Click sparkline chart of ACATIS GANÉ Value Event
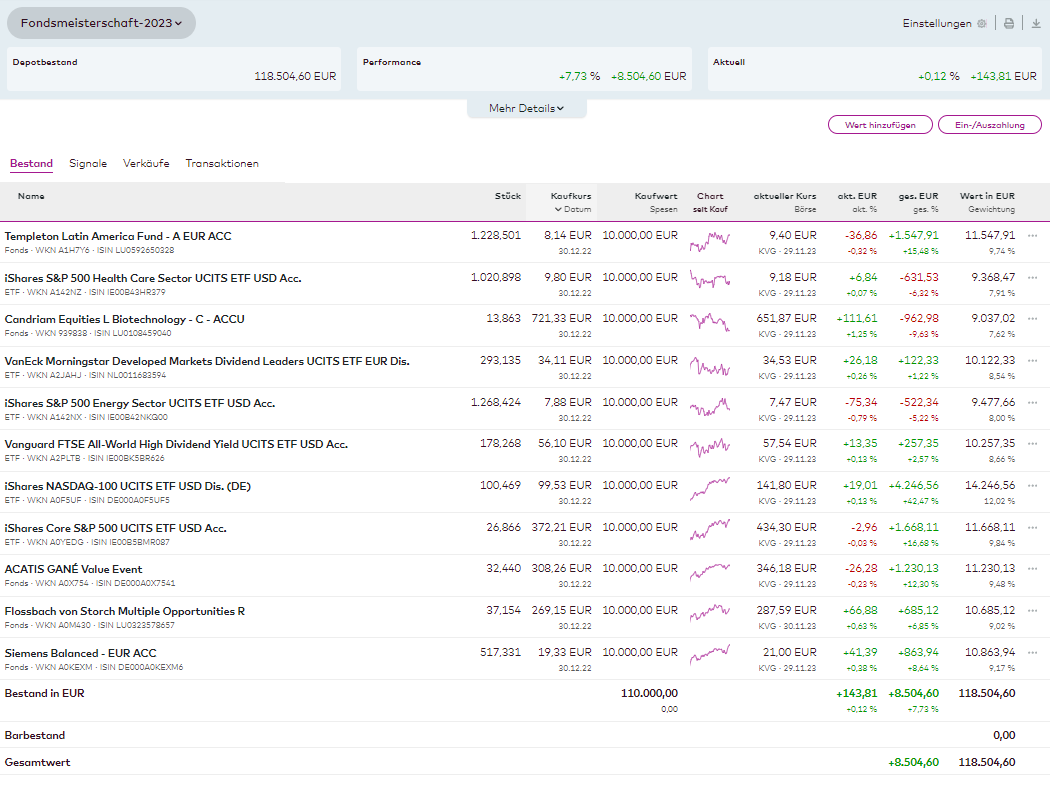 tap(709, 571)
